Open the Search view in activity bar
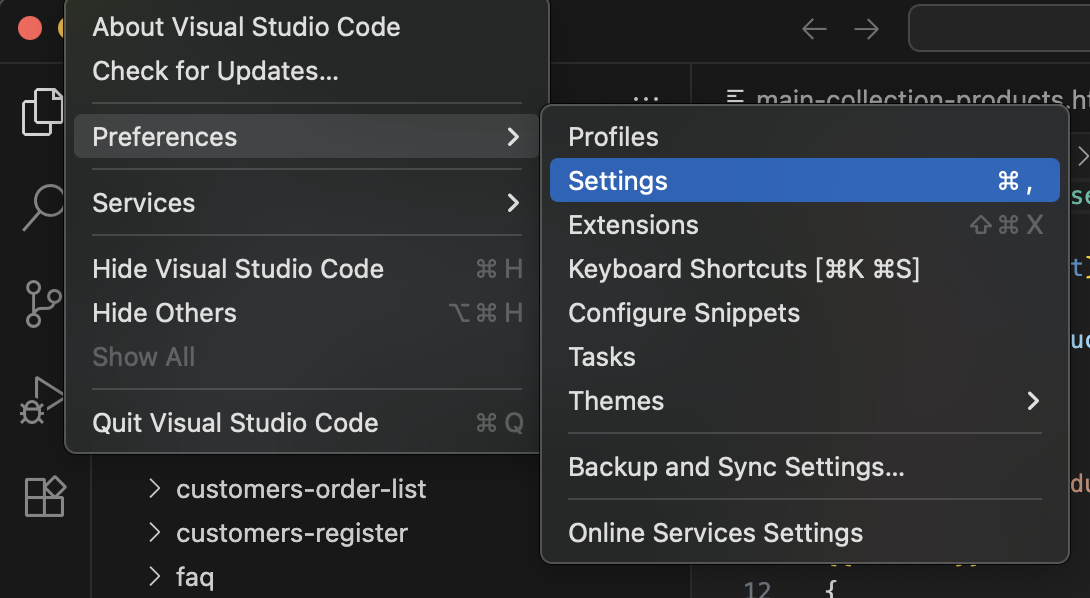1090x598 pixels. (x=42, y=206)
